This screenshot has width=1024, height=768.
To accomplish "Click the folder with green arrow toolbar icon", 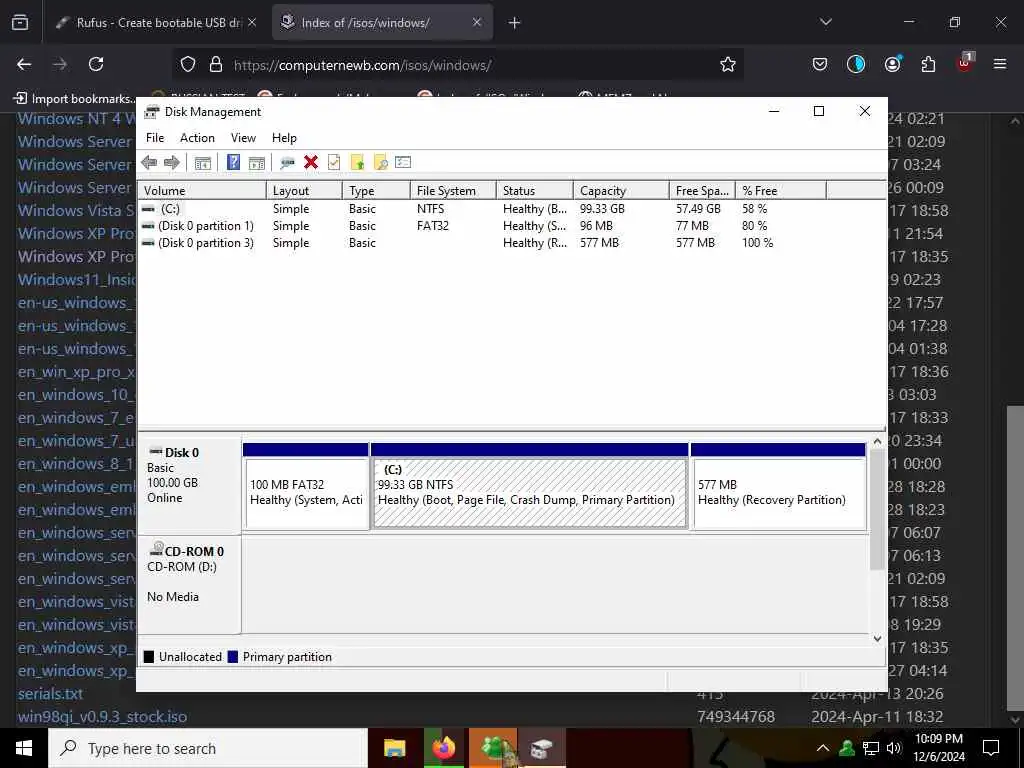I will point(357,163).
